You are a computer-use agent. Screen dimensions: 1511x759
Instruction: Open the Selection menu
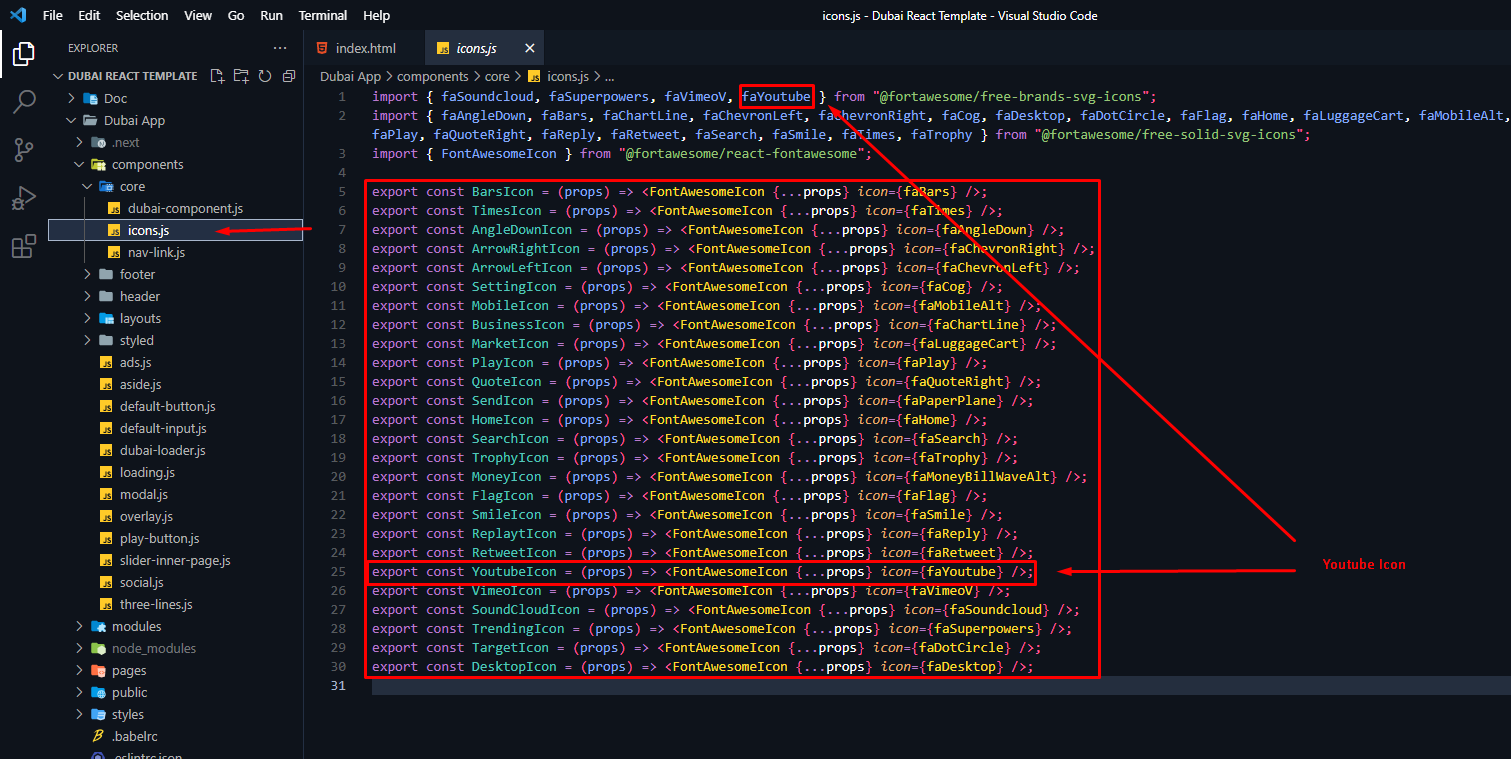tap(142, 16)
